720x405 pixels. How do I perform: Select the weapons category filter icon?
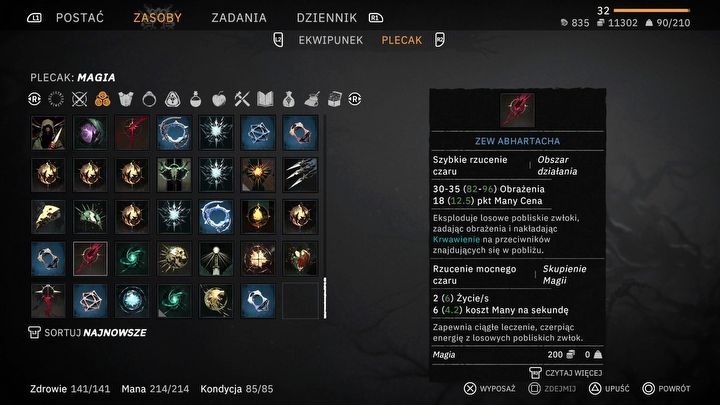pyautogui.click(x=79, y=99)
